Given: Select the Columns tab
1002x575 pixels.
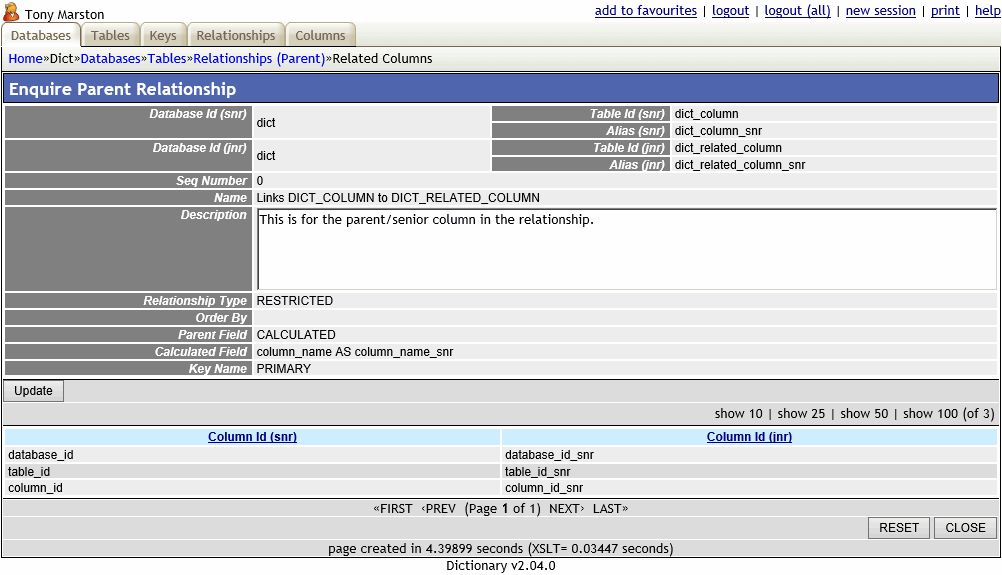Looking at the screenshot, I should (320, 36).
